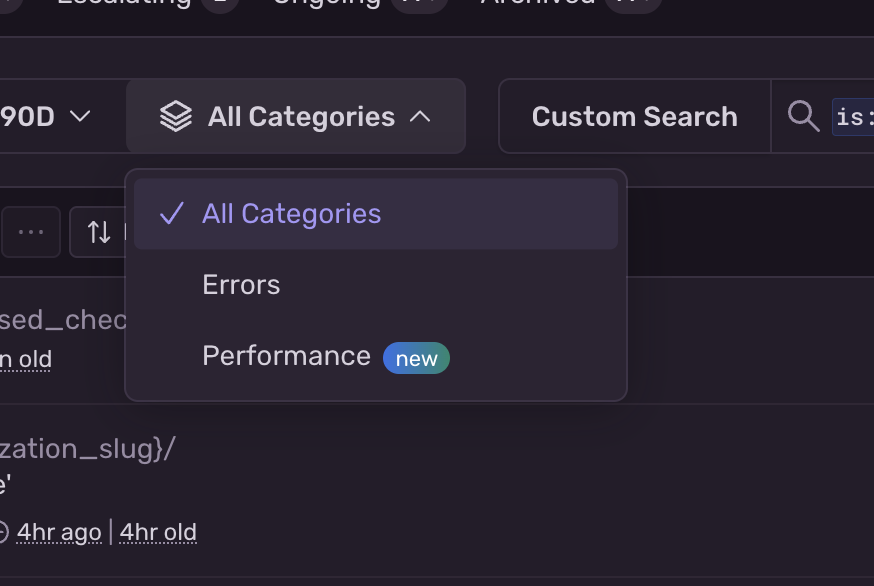Open the ellipsis more-actions menu
Viewport: 874px width, 586px height.
[30, 232]
